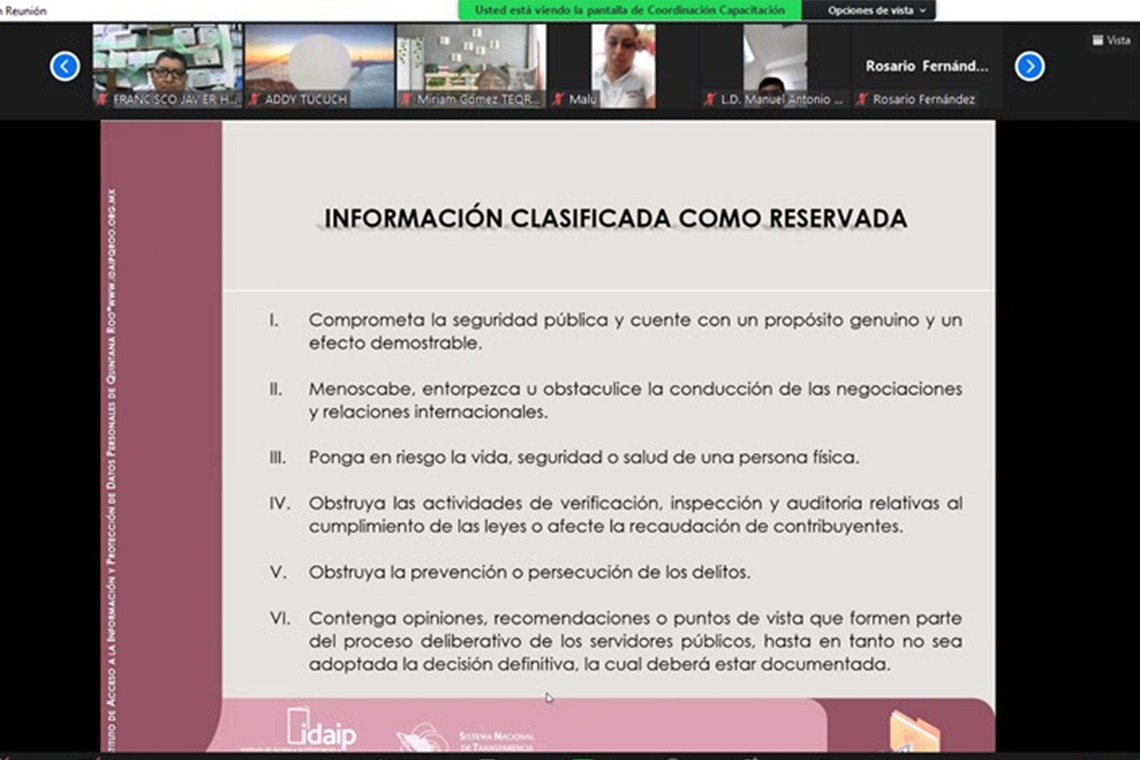The height and width of the screenshot is (760, 1140).
Task: Click Malu's muted microphone icon
Action: 559,100
